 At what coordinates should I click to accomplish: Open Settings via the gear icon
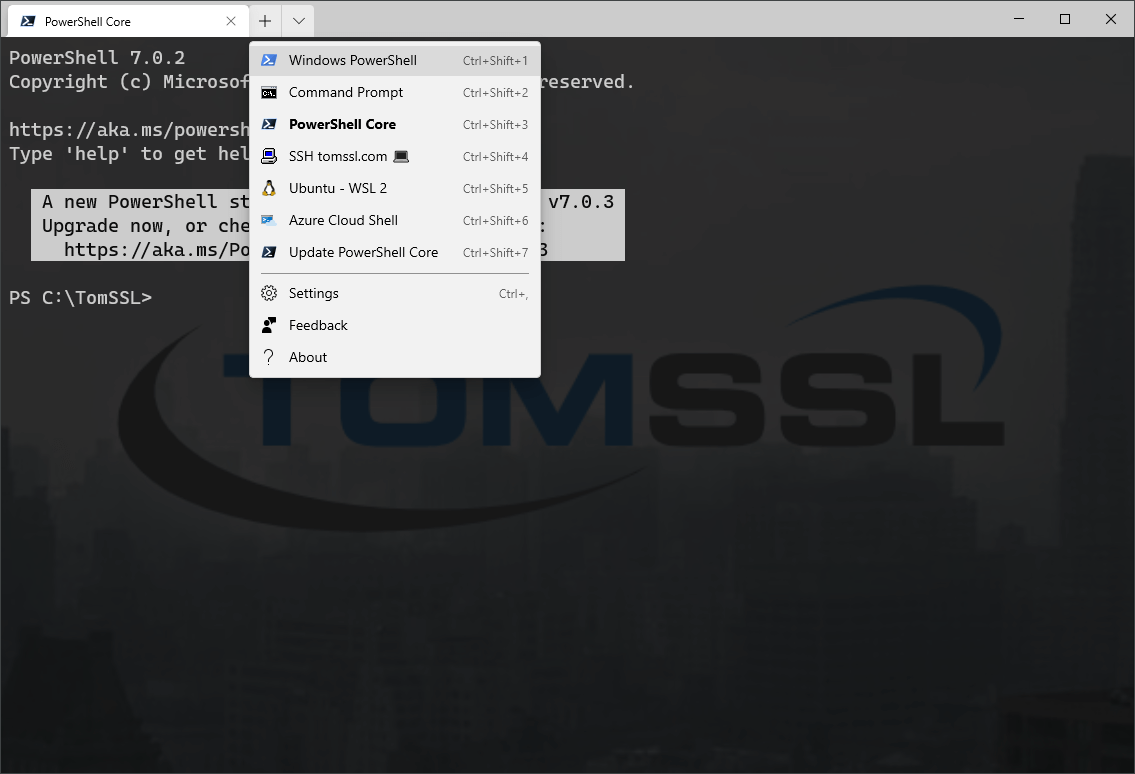point(269,293)
